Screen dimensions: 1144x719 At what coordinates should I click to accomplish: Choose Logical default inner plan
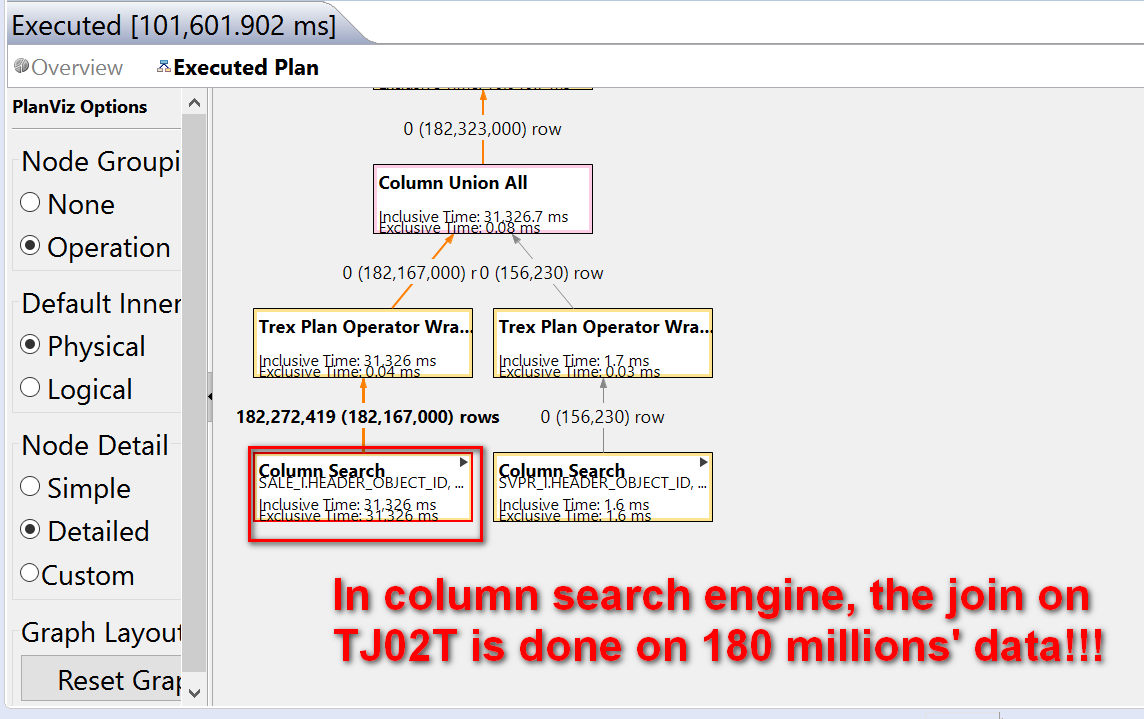pos(30,387)
